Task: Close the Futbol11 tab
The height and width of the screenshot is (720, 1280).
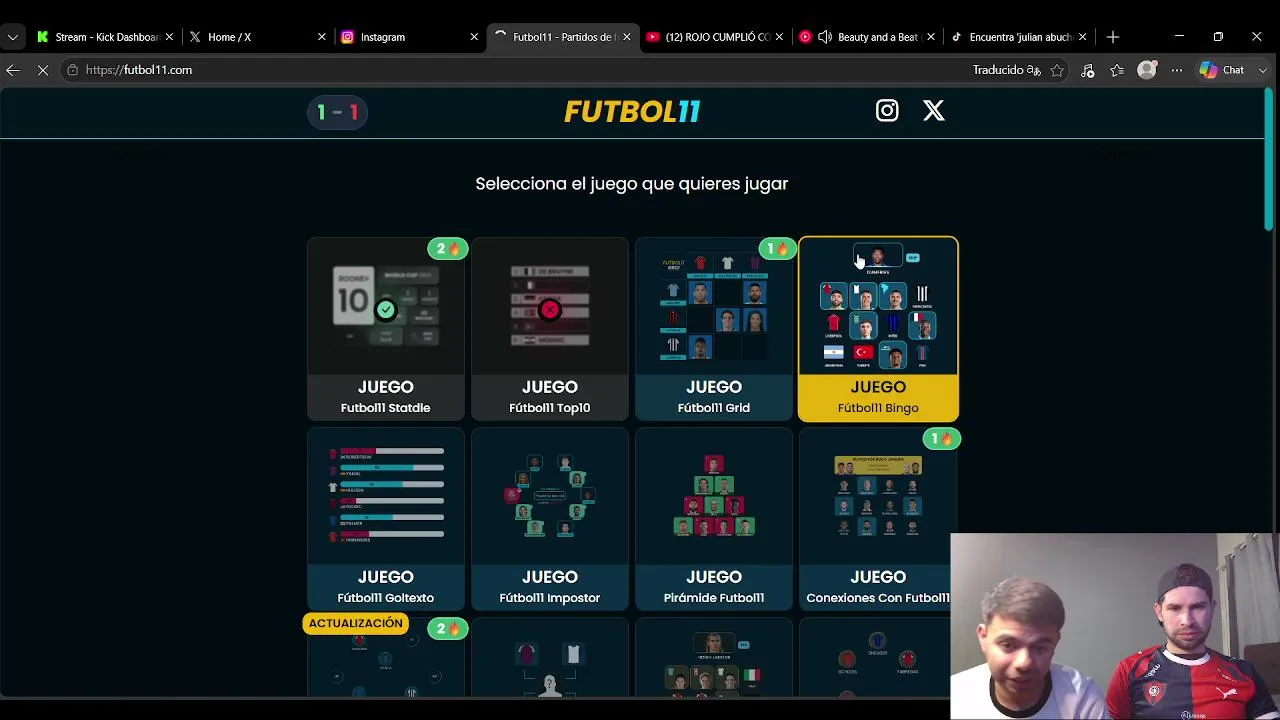Action: tap(626, 37)
